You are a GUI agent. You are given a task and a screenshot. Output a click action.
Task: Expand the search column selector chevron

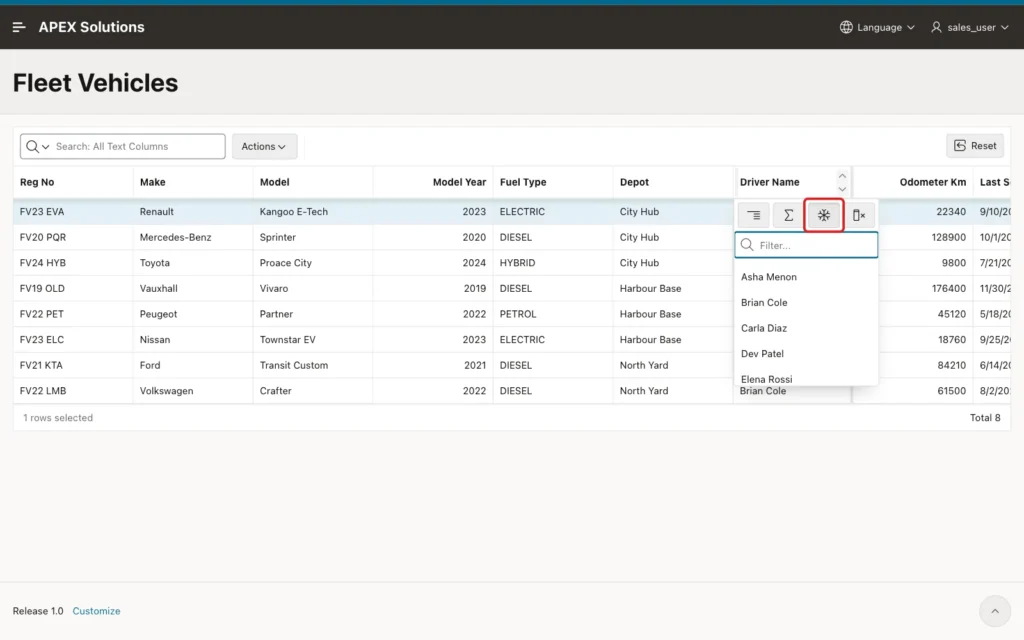pyautogui.click(x=46, y=147)
